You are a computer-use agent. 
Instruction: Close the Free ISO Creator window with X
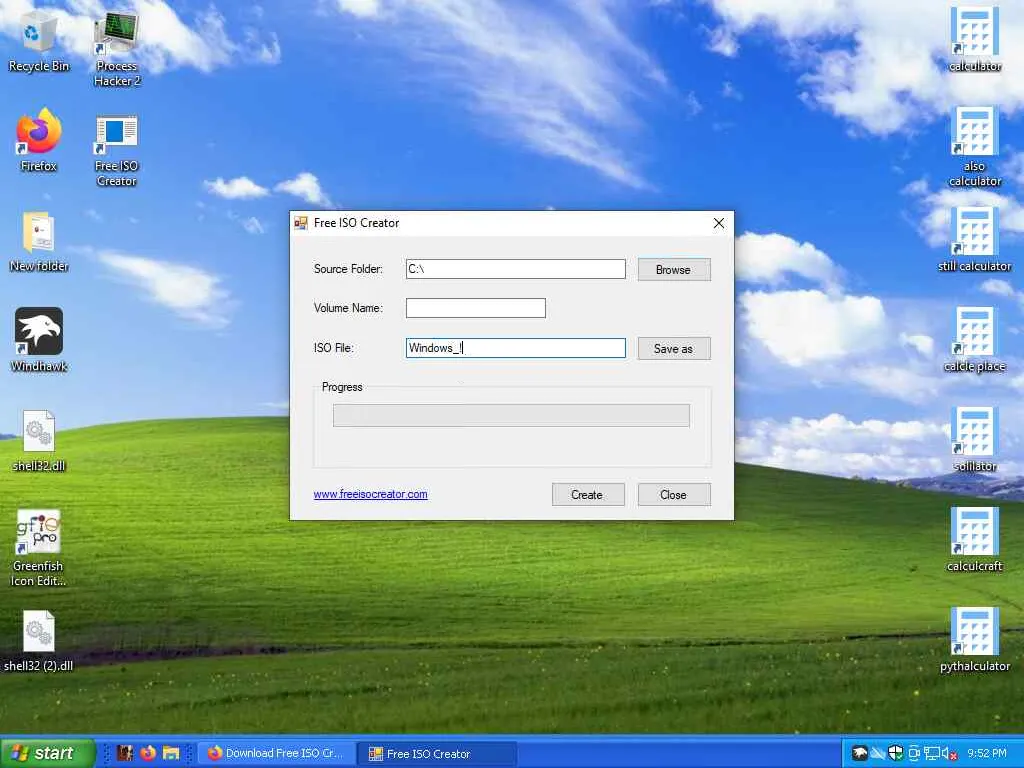(719, 223)
